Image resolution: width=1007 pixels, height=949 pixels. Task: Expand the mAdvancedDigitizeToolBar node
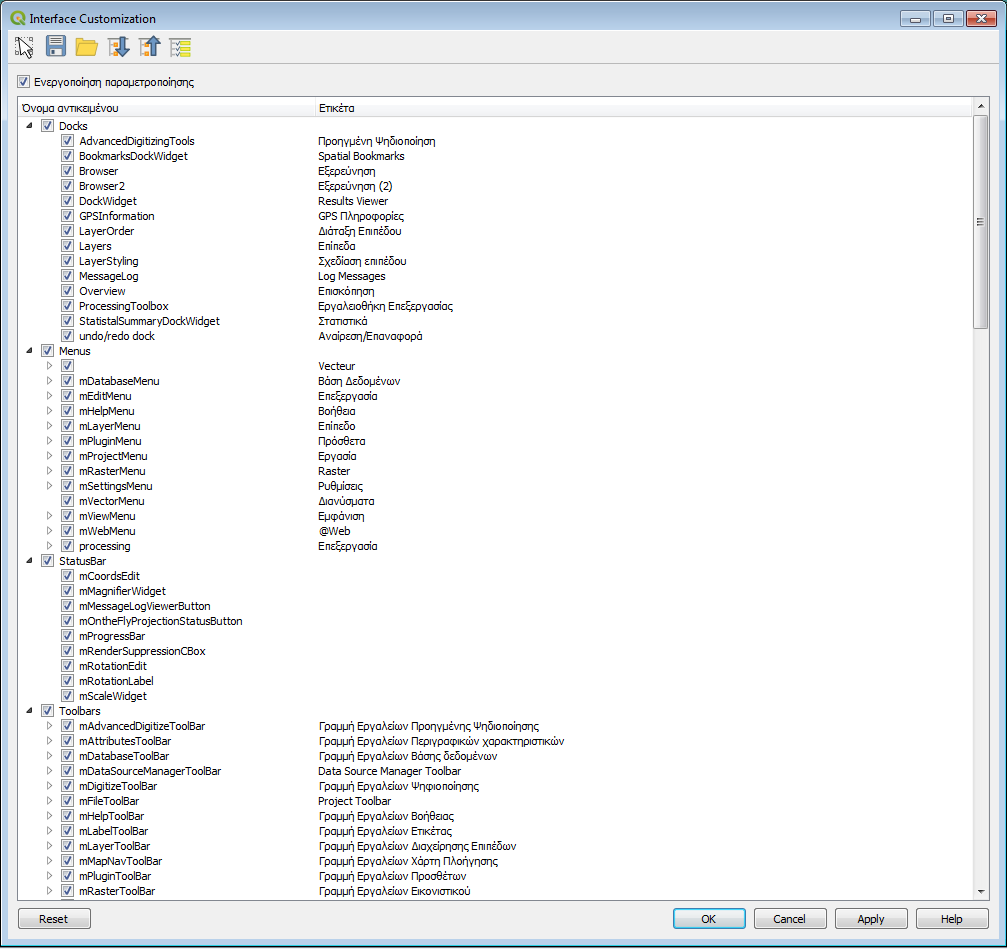49,726
